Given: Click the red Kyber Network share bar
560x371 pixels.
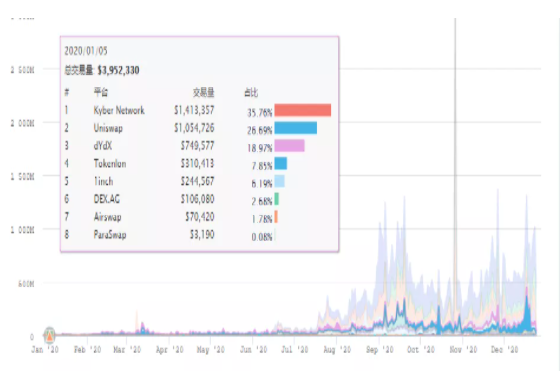Looking at the screenshot, I should (303, 110).
